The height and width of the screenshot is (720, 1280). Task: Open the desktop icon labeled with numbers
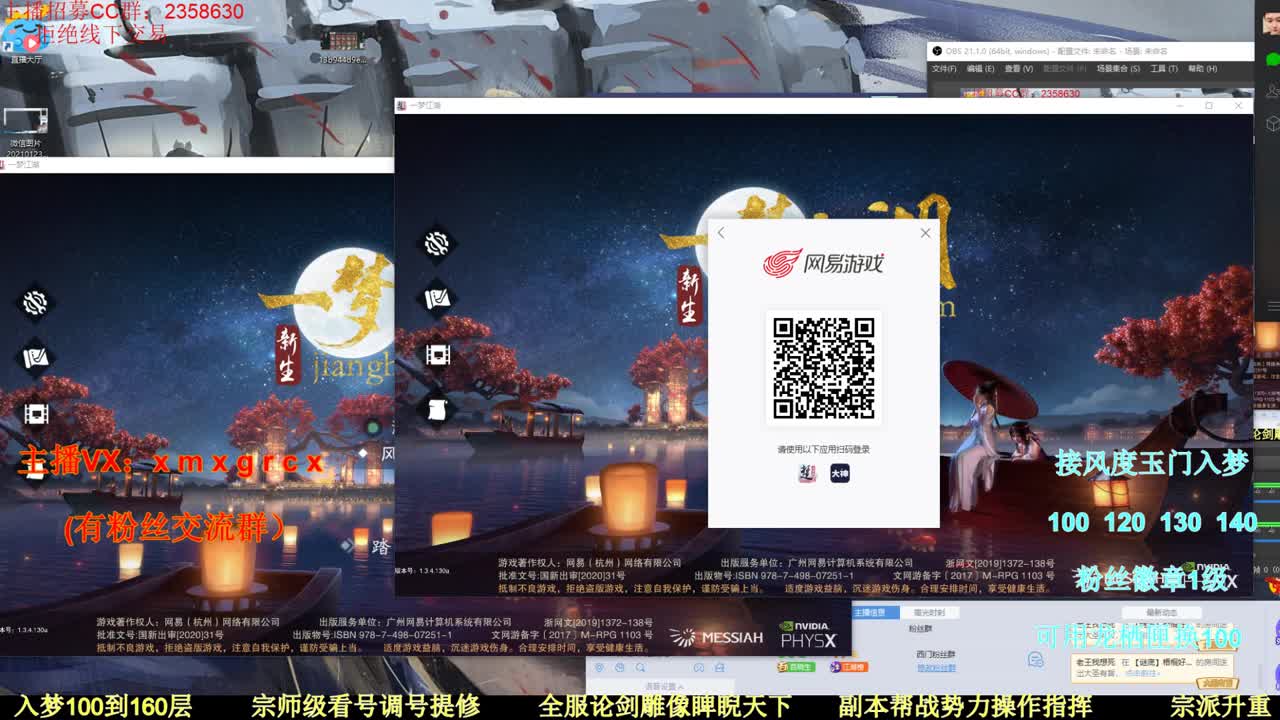pos(343,46)
